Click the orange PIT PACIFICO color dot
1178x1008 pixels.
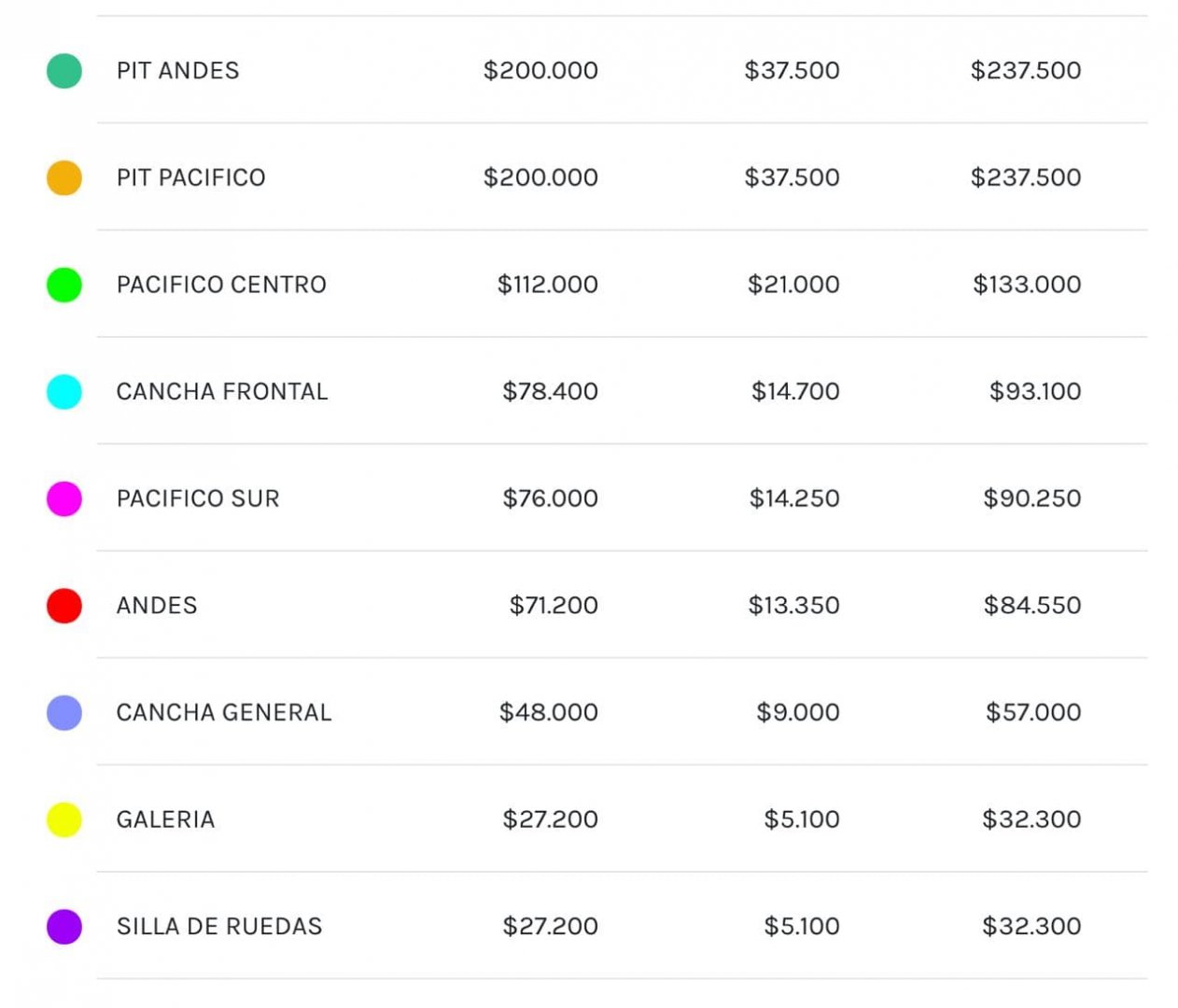coord(64,177)
